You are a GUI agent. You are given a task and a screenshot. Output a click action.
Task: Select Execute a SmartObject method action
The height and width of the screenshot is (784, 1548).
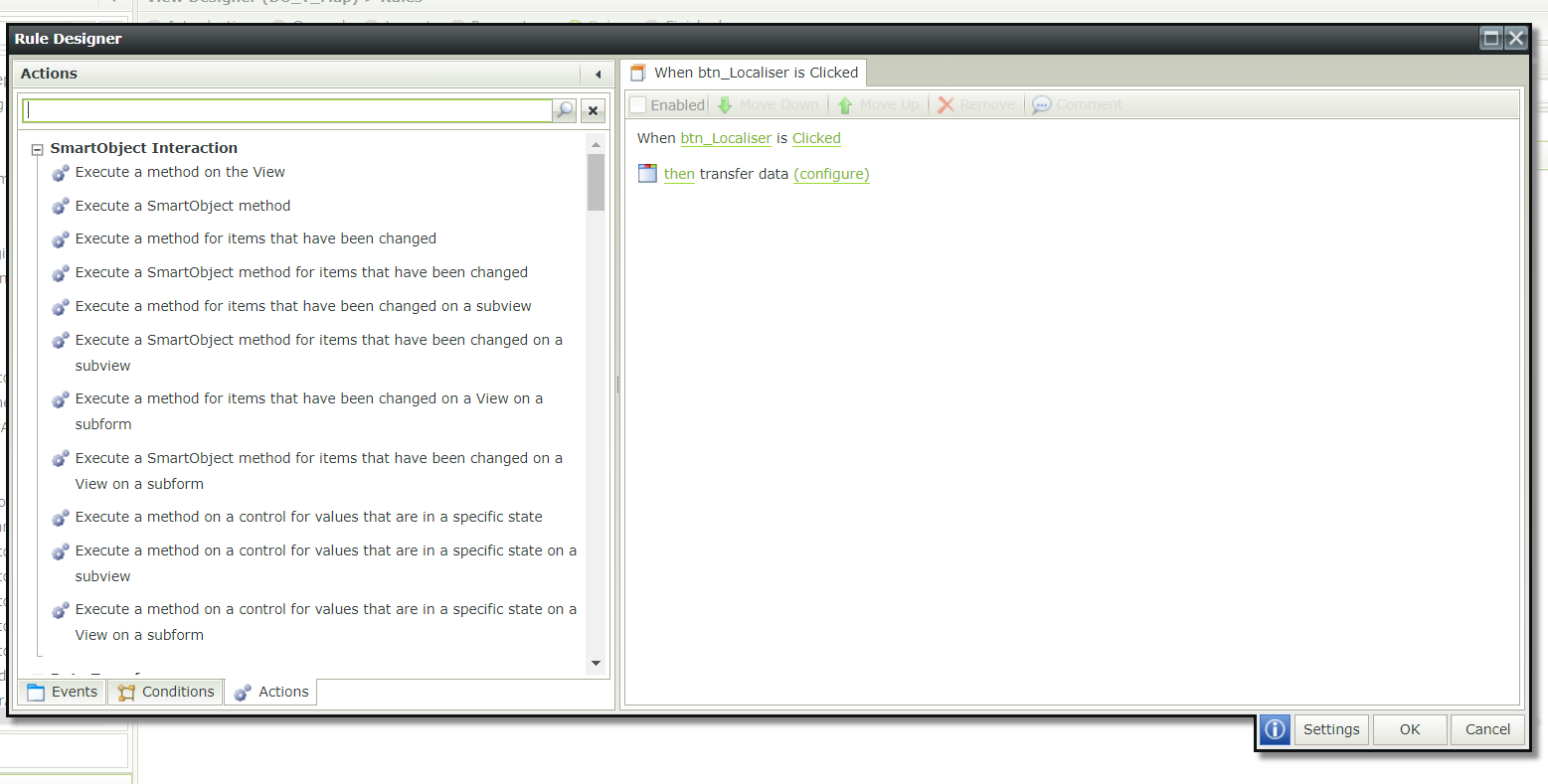(183, 206)
